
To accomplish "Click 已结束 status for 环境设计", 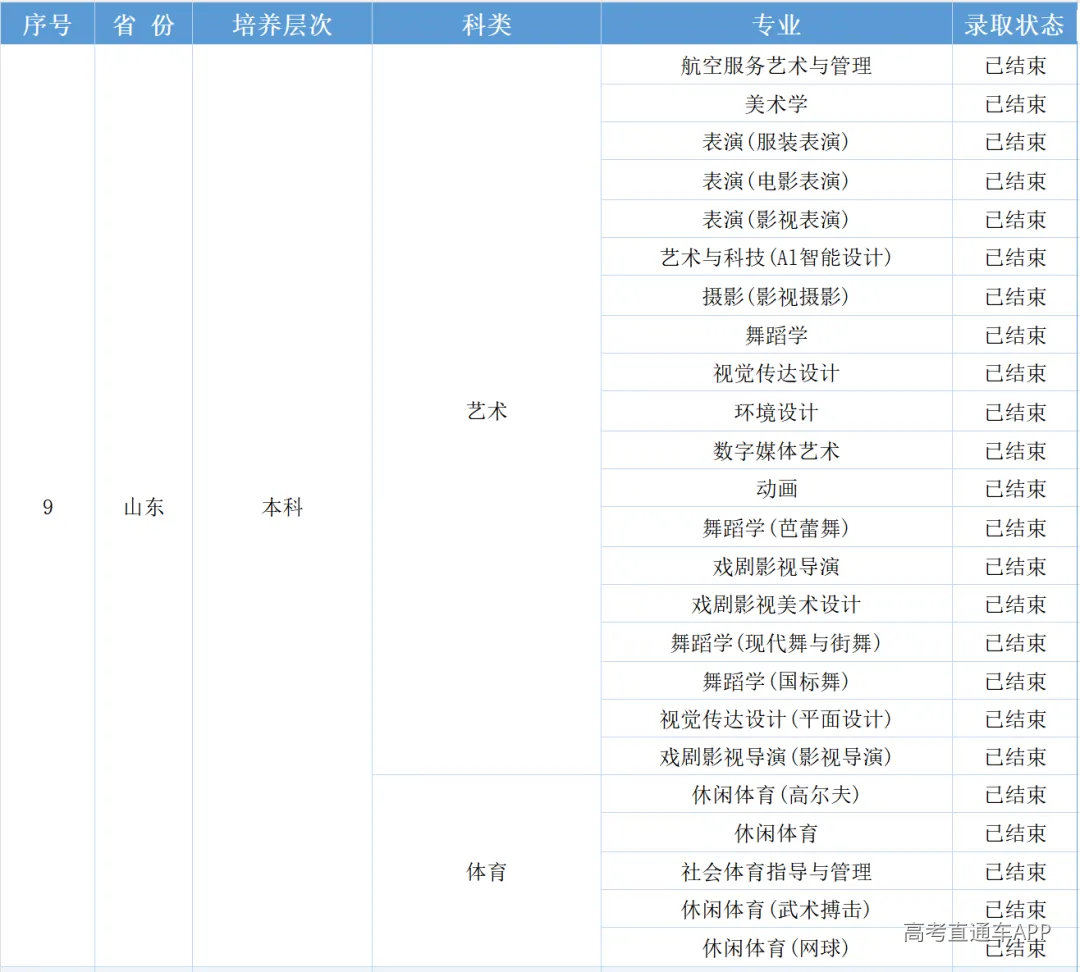I will pos(1015,413).
